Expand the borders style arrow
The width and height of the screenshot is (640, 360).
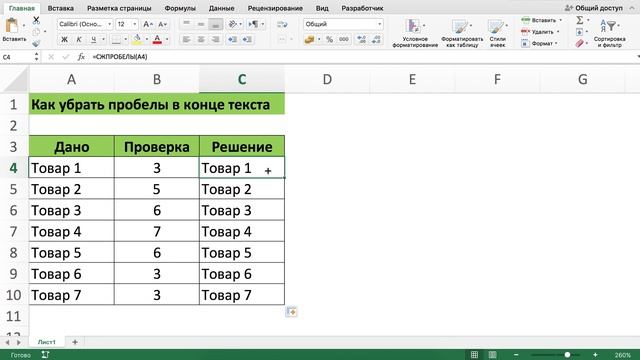[125, 40]
